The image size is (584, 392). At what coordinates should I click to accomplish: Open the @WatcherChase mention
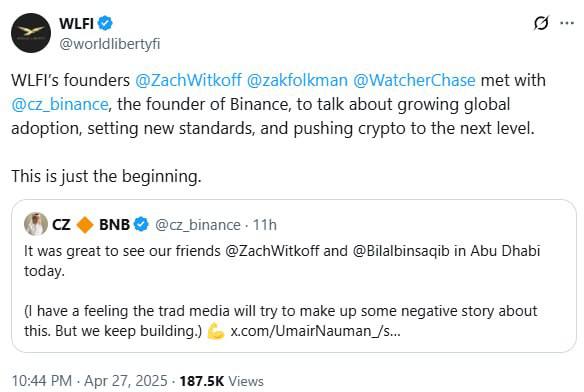click(414, 80)
